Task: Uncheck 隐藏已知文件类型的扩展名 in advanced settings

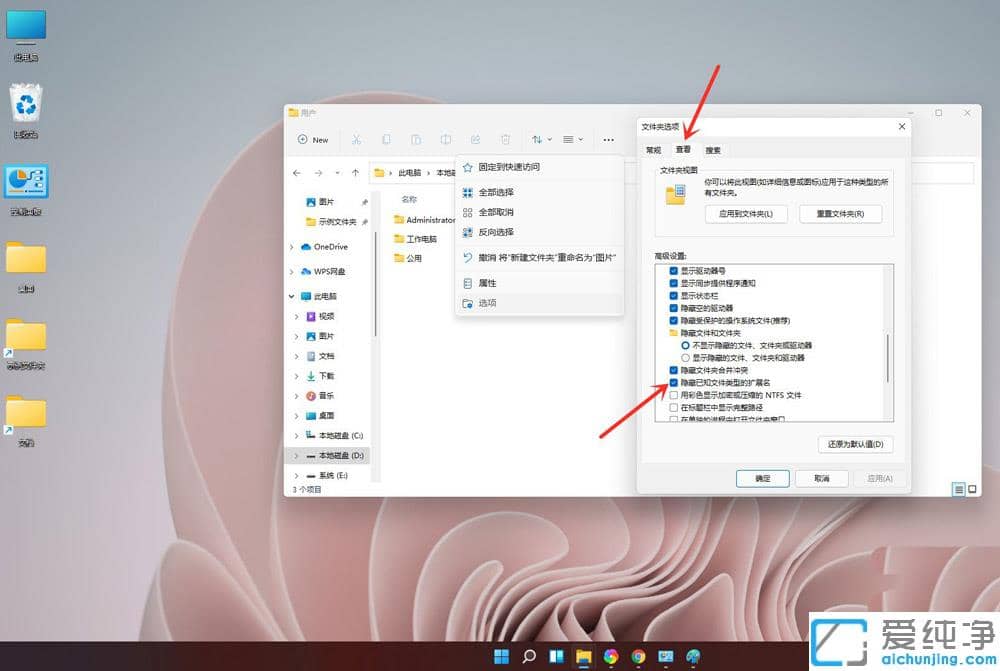Action: [673, 383]
